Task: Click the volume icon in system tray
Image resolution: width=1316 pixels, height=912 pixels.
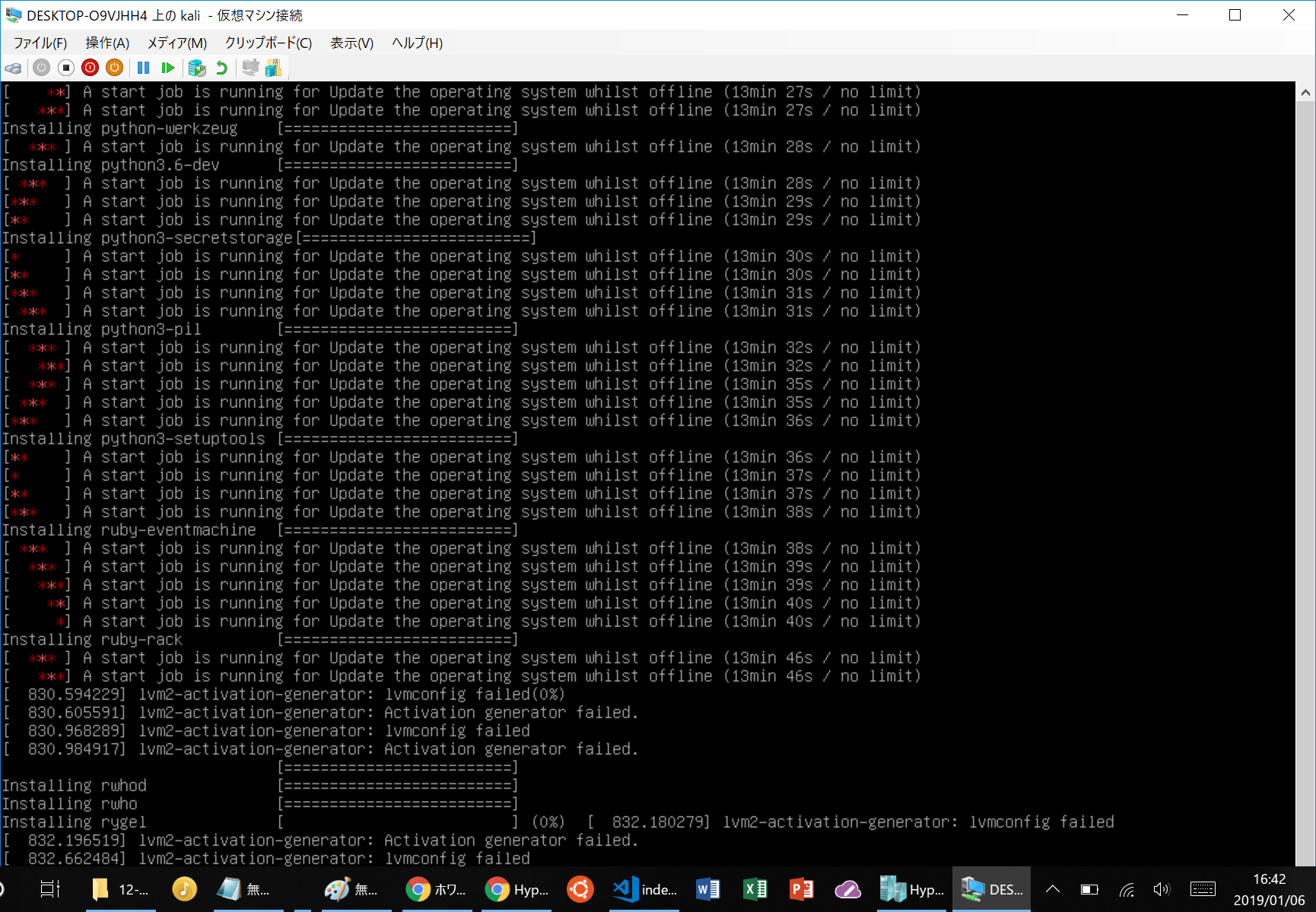Action: 1161,889
